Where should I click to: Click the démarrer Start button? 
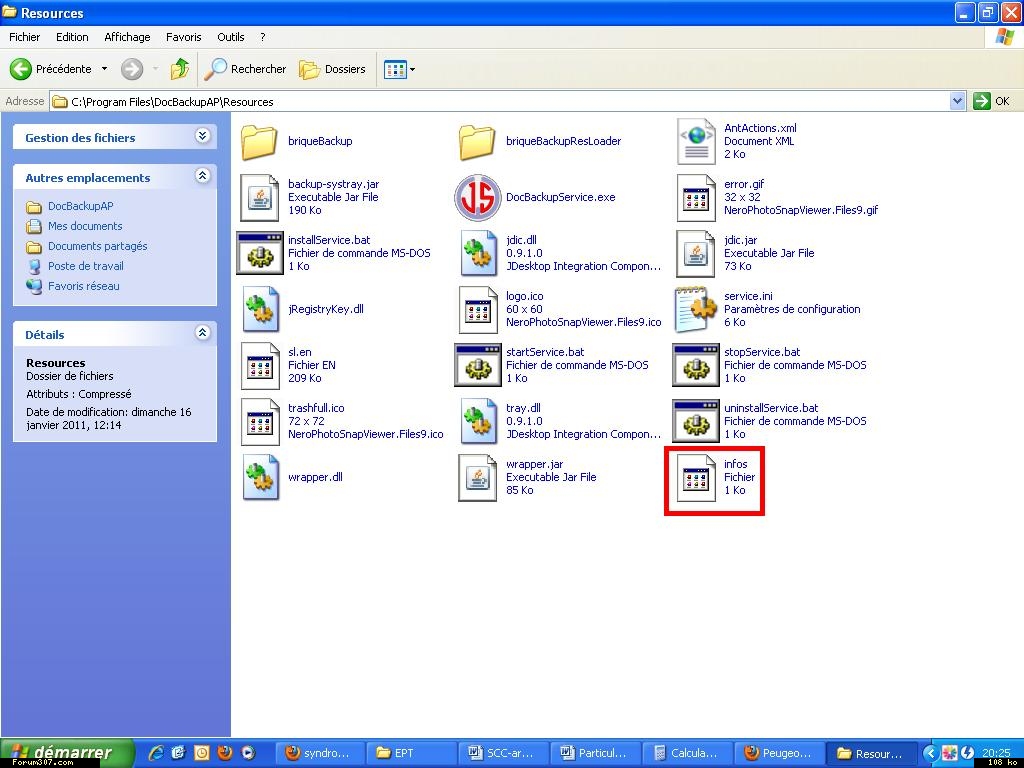67,753
